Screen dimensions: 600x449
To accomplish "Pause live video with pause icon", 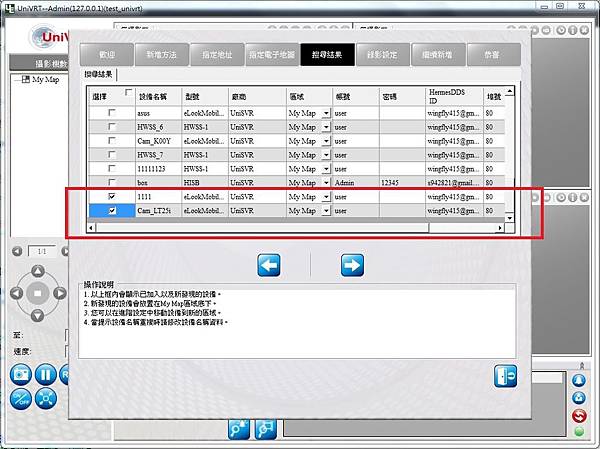I will (46, 374).
